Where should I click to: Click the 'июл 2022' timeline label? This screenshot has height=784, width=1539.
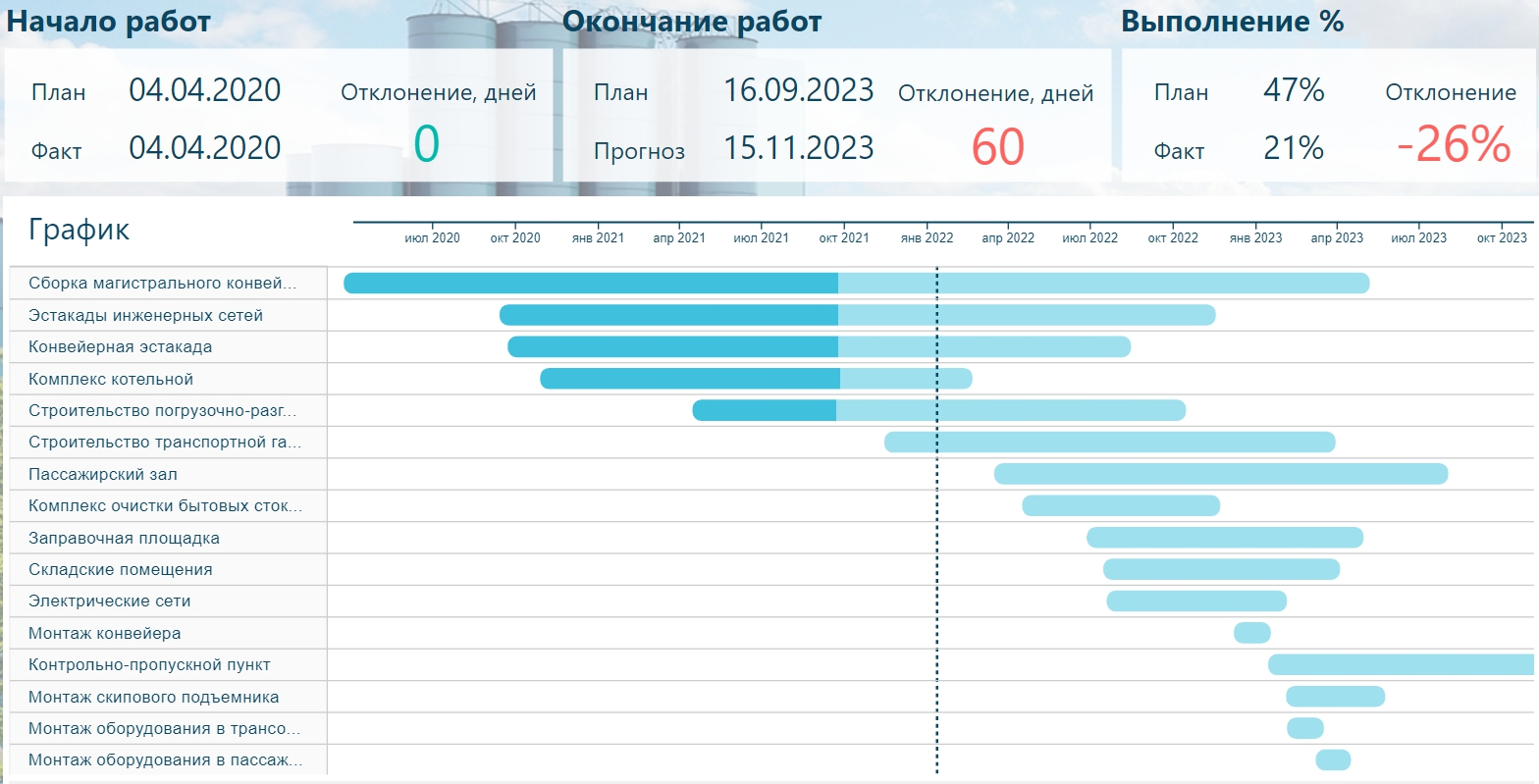tap(1089, 238)
